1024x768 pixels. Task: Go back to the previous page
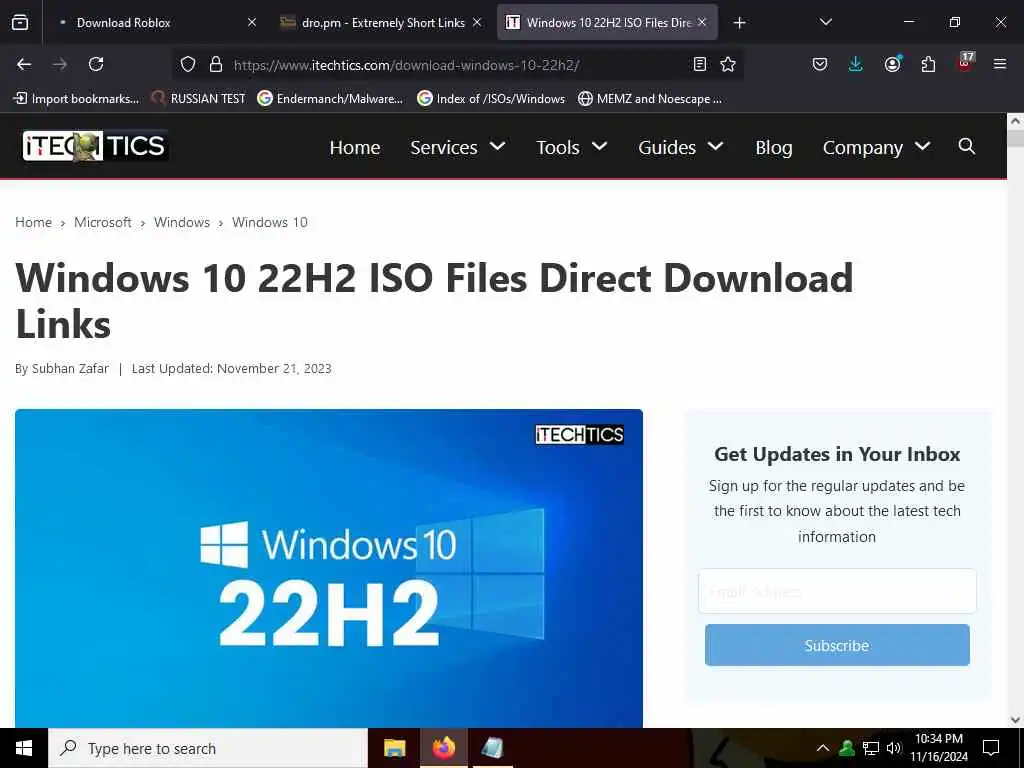pos(24,64)
